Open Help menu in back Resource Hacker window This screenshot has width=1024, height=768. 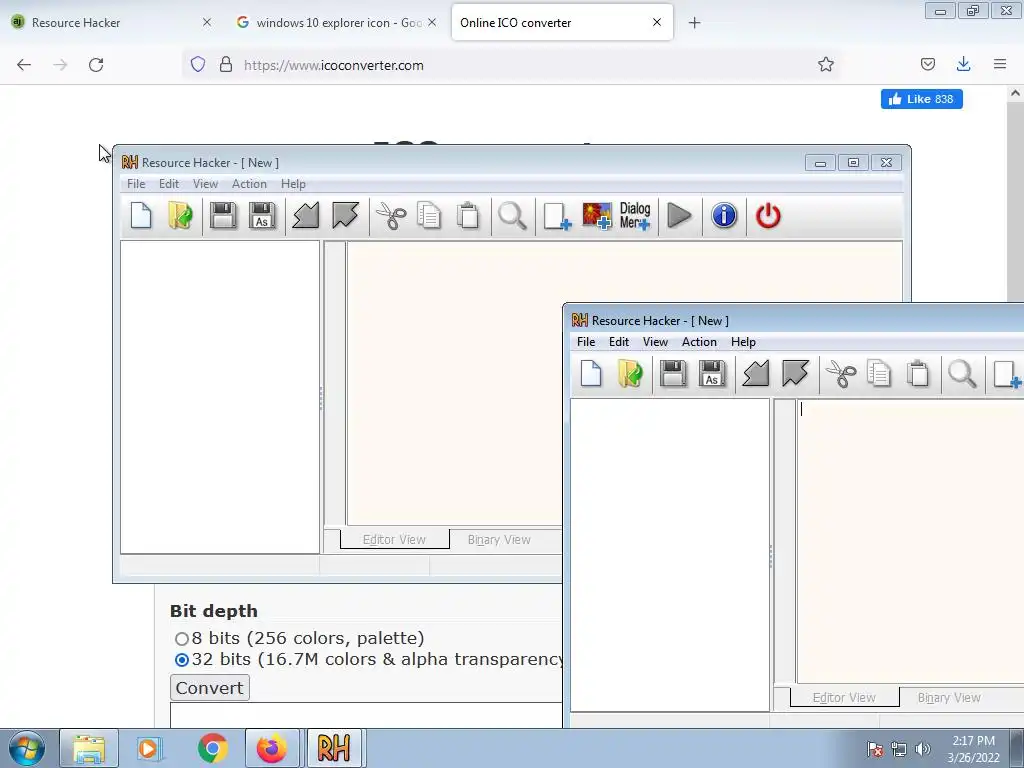[x=293, y=184]
